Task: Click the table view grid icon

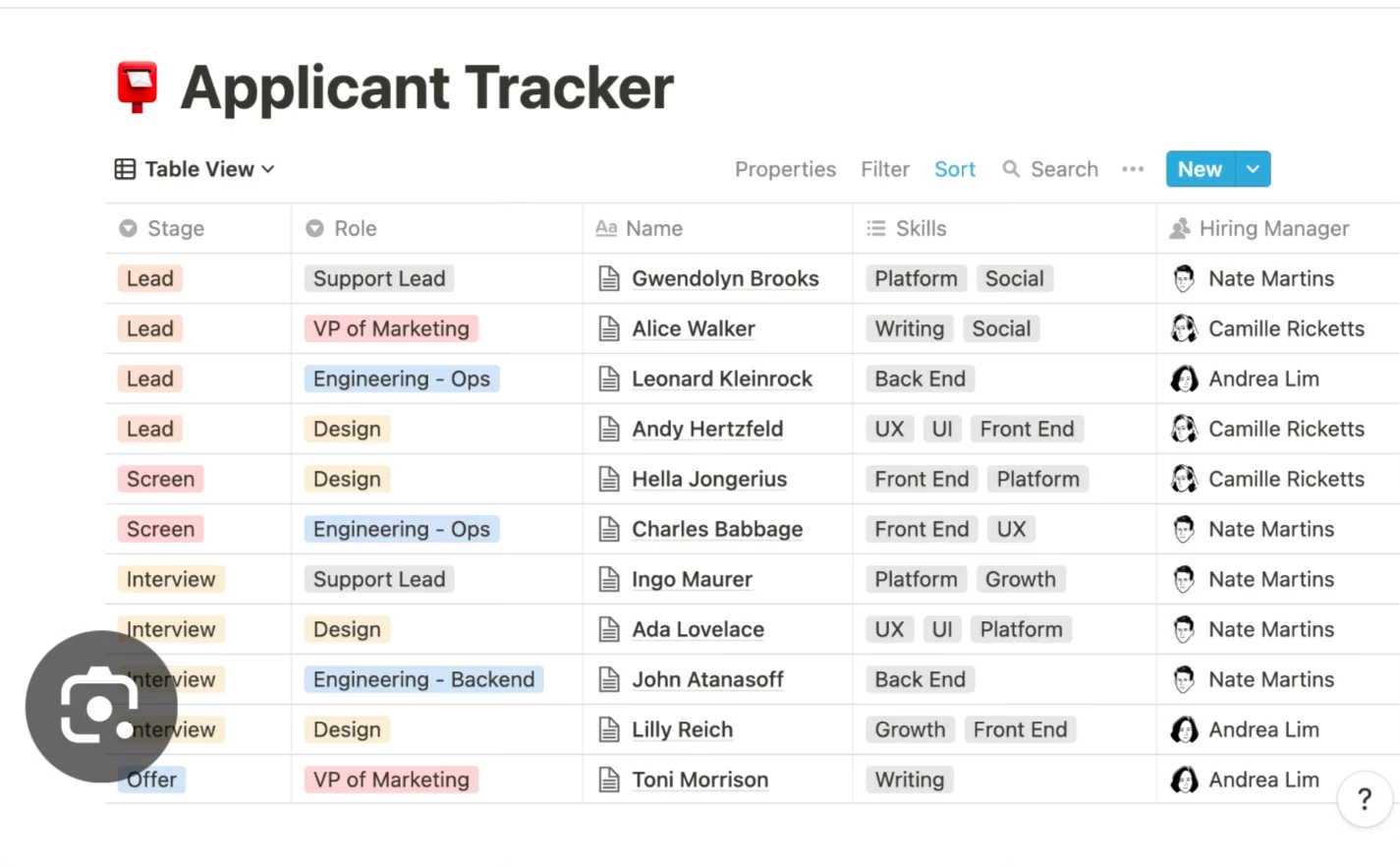Action: 125,169
